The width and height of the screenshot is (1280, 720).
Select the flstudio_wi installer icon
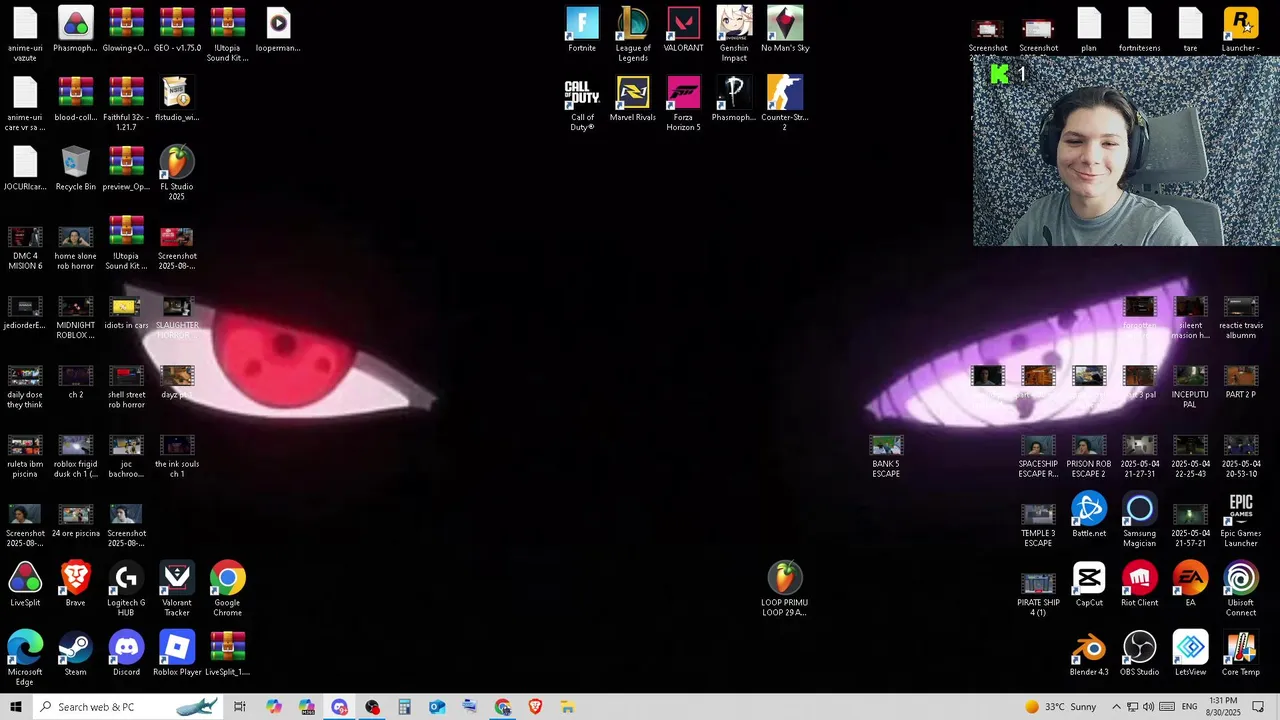(177, 99)
